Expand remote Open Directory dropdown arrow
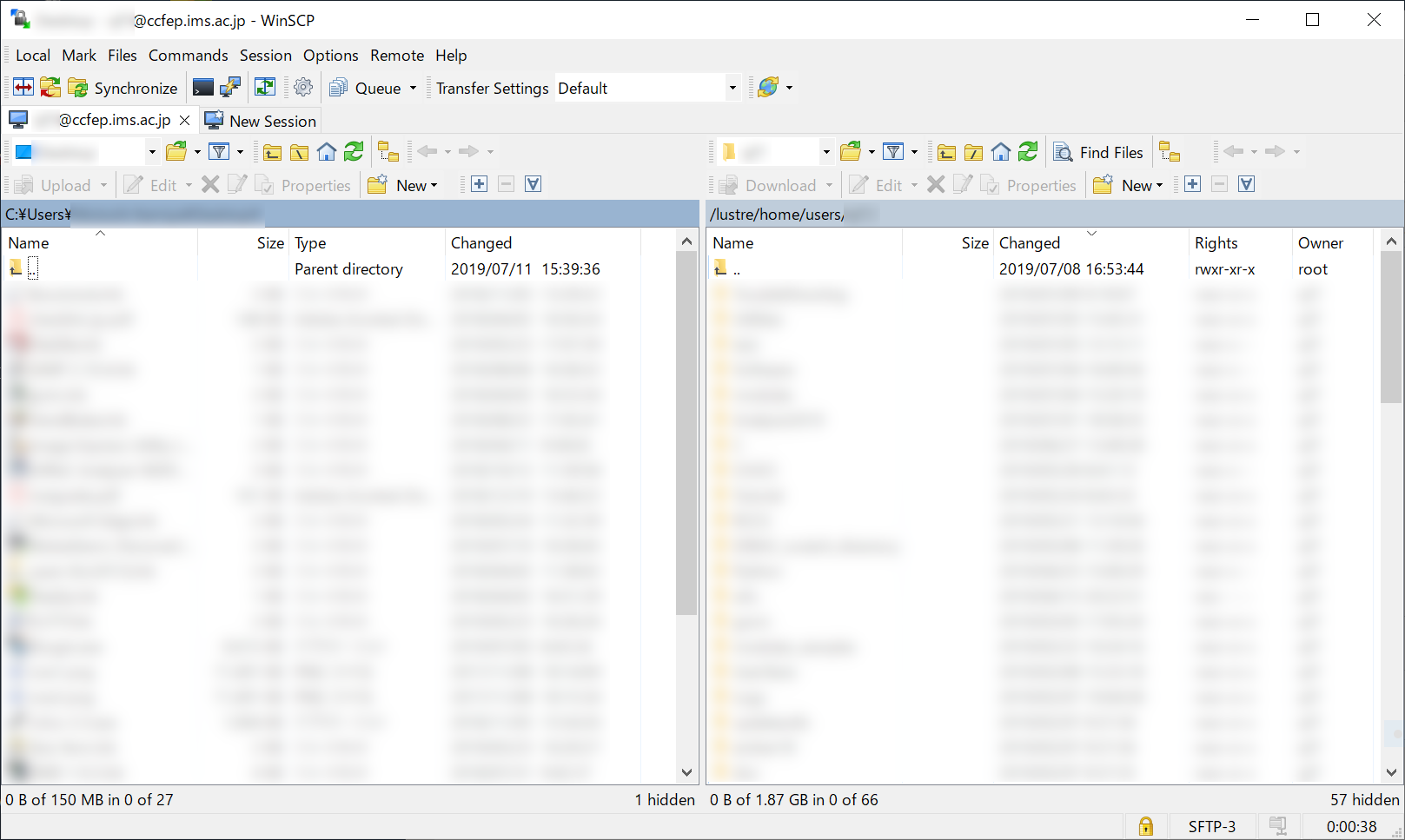 click(x=871, y=152)
